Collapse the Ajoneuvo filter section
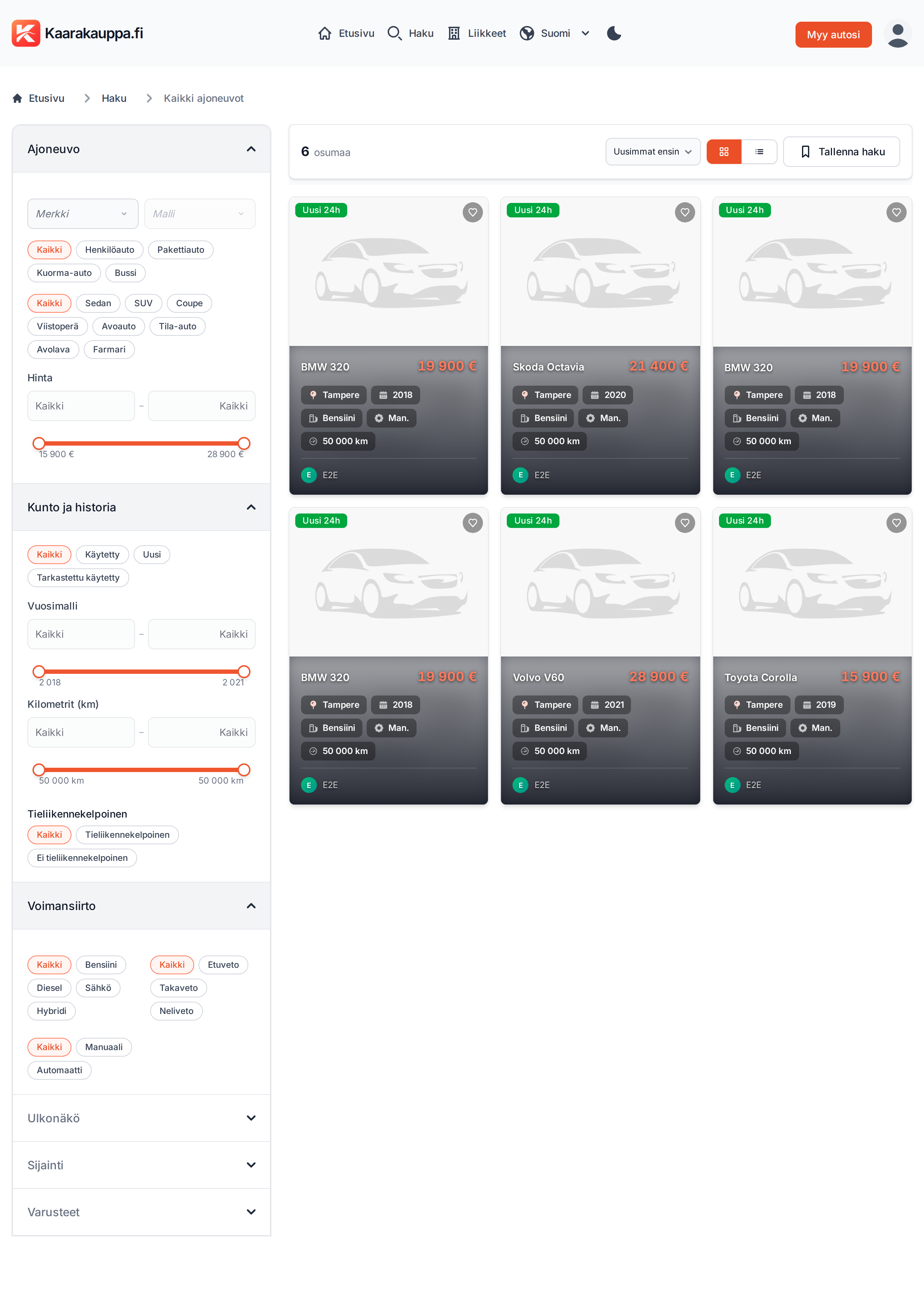Image resolution: width=924 pixels, height=1300 pixels. (141, 149)
